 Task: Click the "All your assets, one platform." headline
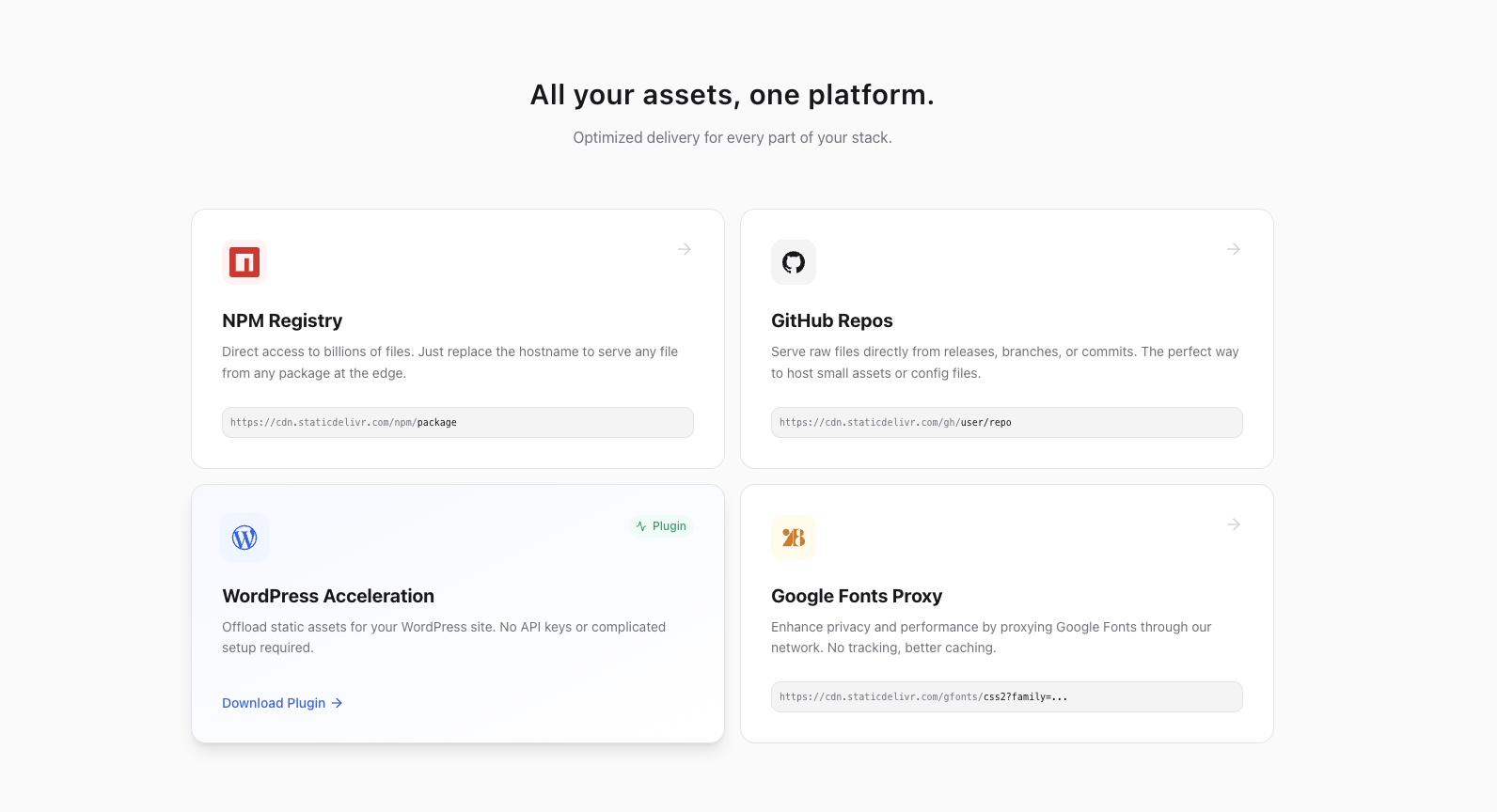733,95
